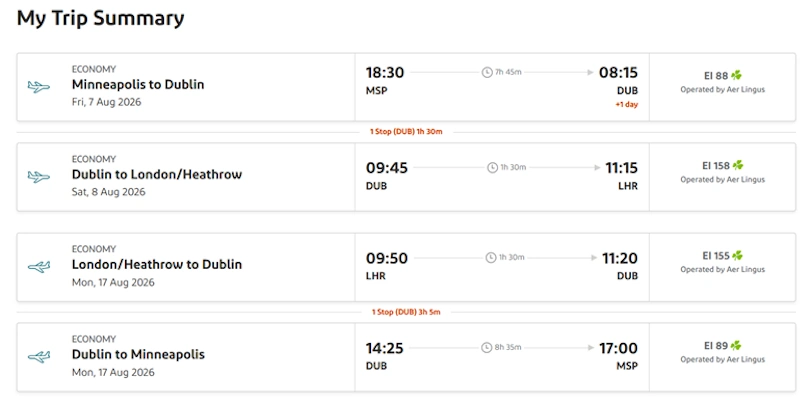This screenshot has height=403, width=811.
Task: Click the clock icon next to 7h 45m
Action: tap(487, 72)
